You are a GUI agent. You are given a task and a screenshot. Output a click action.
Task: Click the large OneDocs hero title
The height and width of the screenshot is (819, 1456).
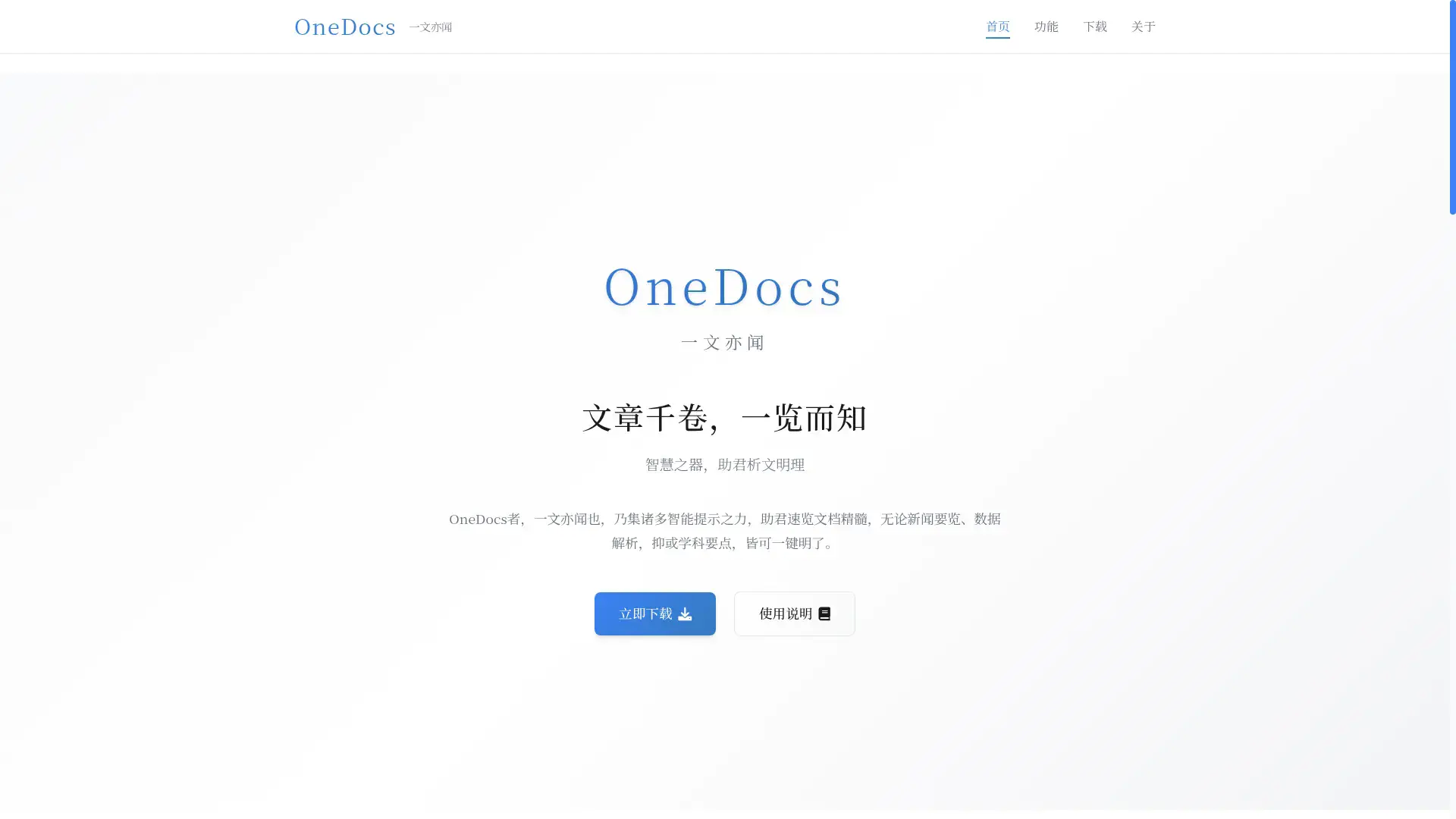click(x=723, y=288)
